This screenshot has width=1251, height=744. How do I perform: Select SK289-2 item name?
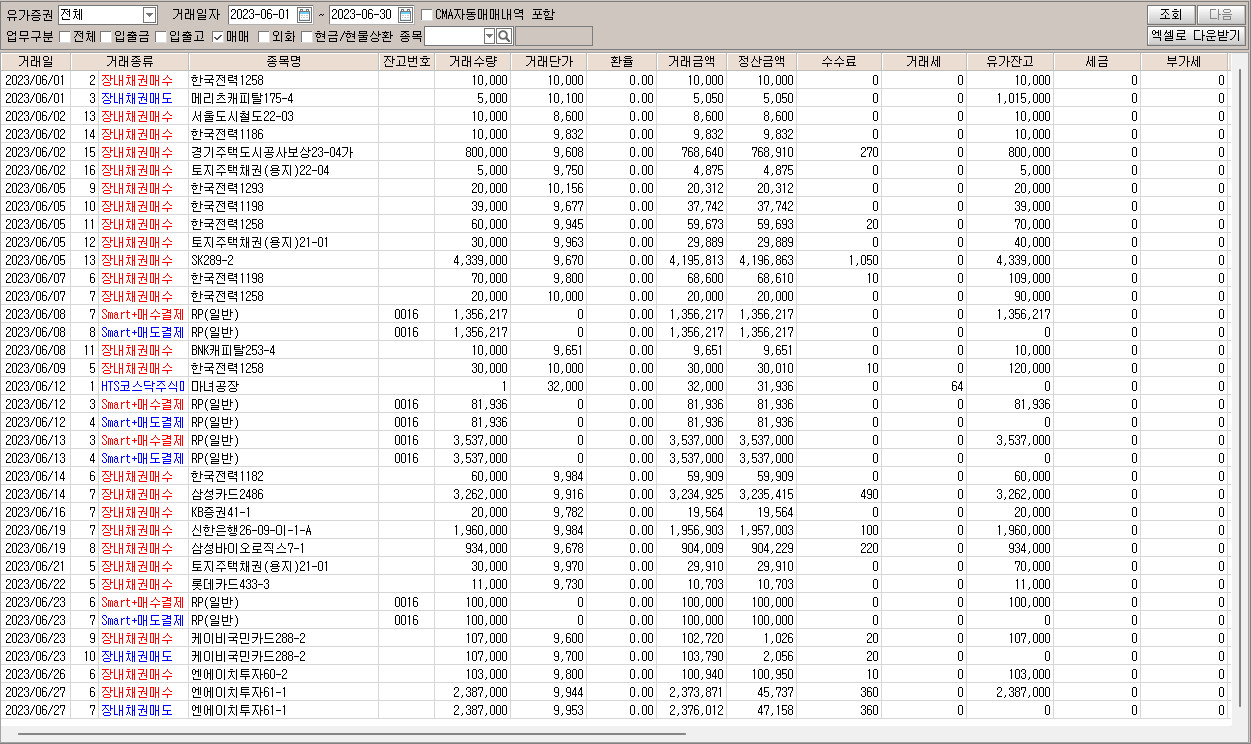213,261
